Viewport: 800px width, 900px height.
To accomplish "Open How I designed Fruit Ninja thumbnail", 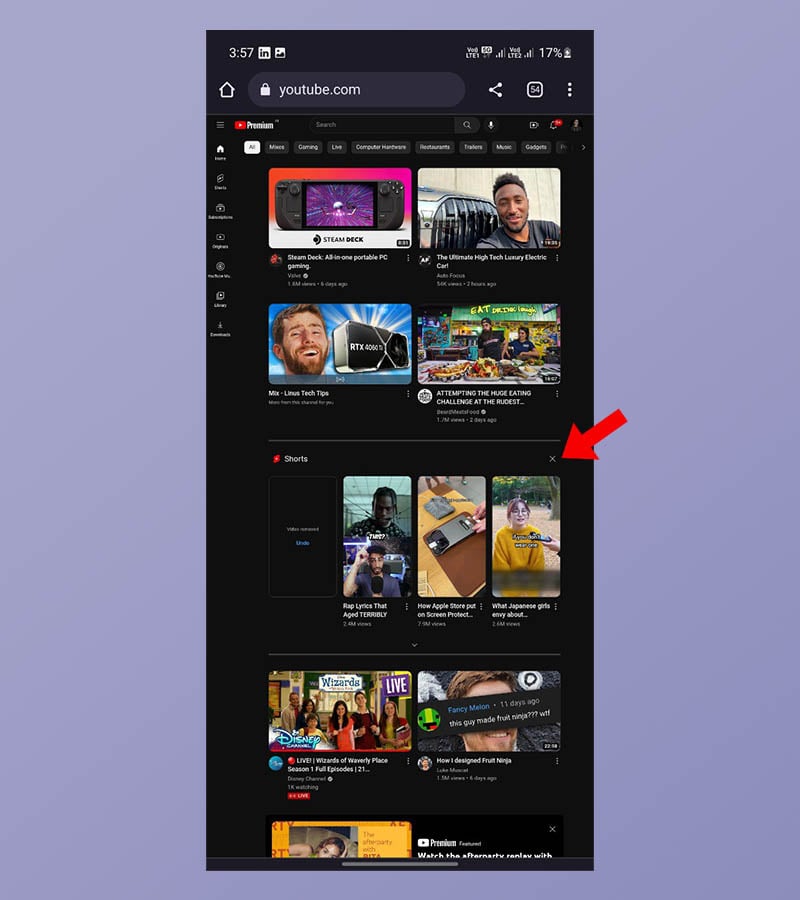I will click(x=489, y=711).
